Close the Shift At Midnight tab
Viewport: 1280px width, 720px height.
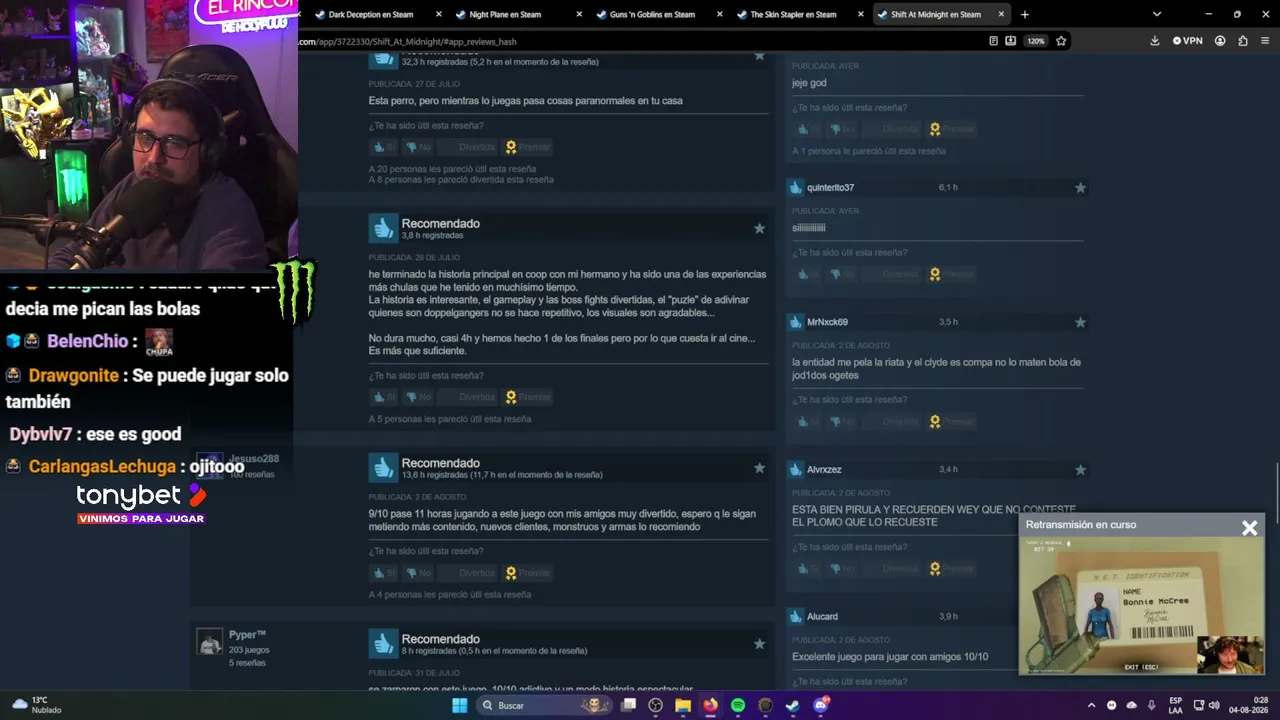tap(1001, 14)
